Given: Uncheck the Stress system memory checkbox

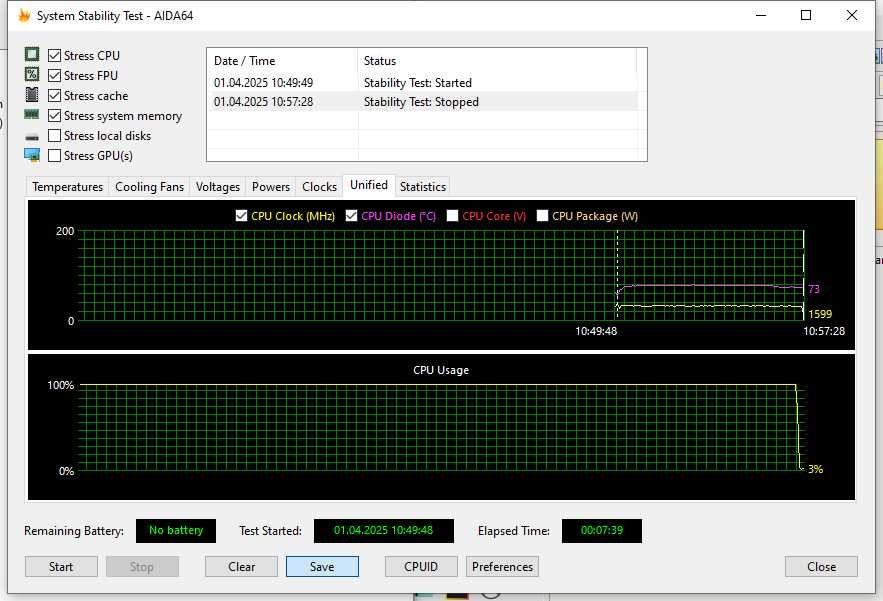Looking at the screenshot, I should [55, 115].
